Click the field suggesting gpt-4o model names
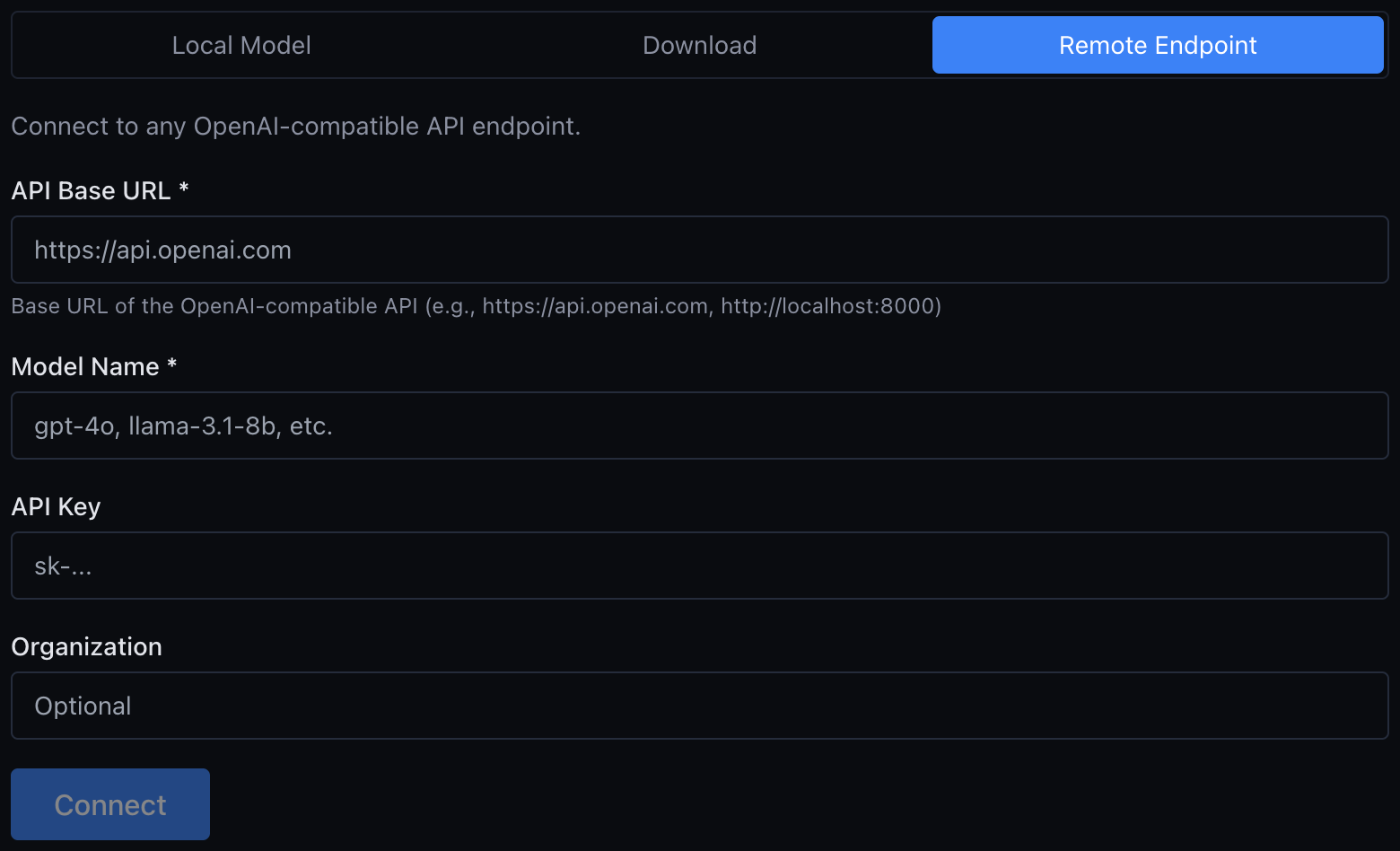 (183, 425)
